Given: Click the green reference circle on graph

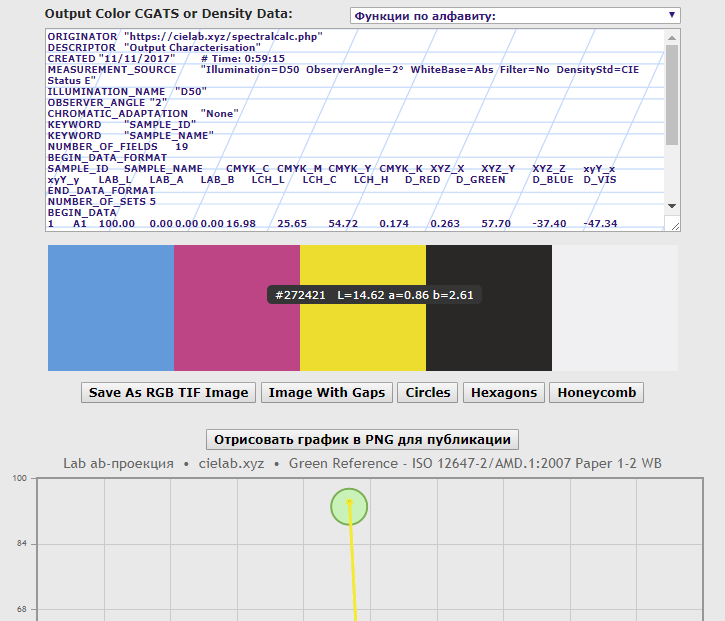Looking at the screenshot, I should (x=349, y=507).
